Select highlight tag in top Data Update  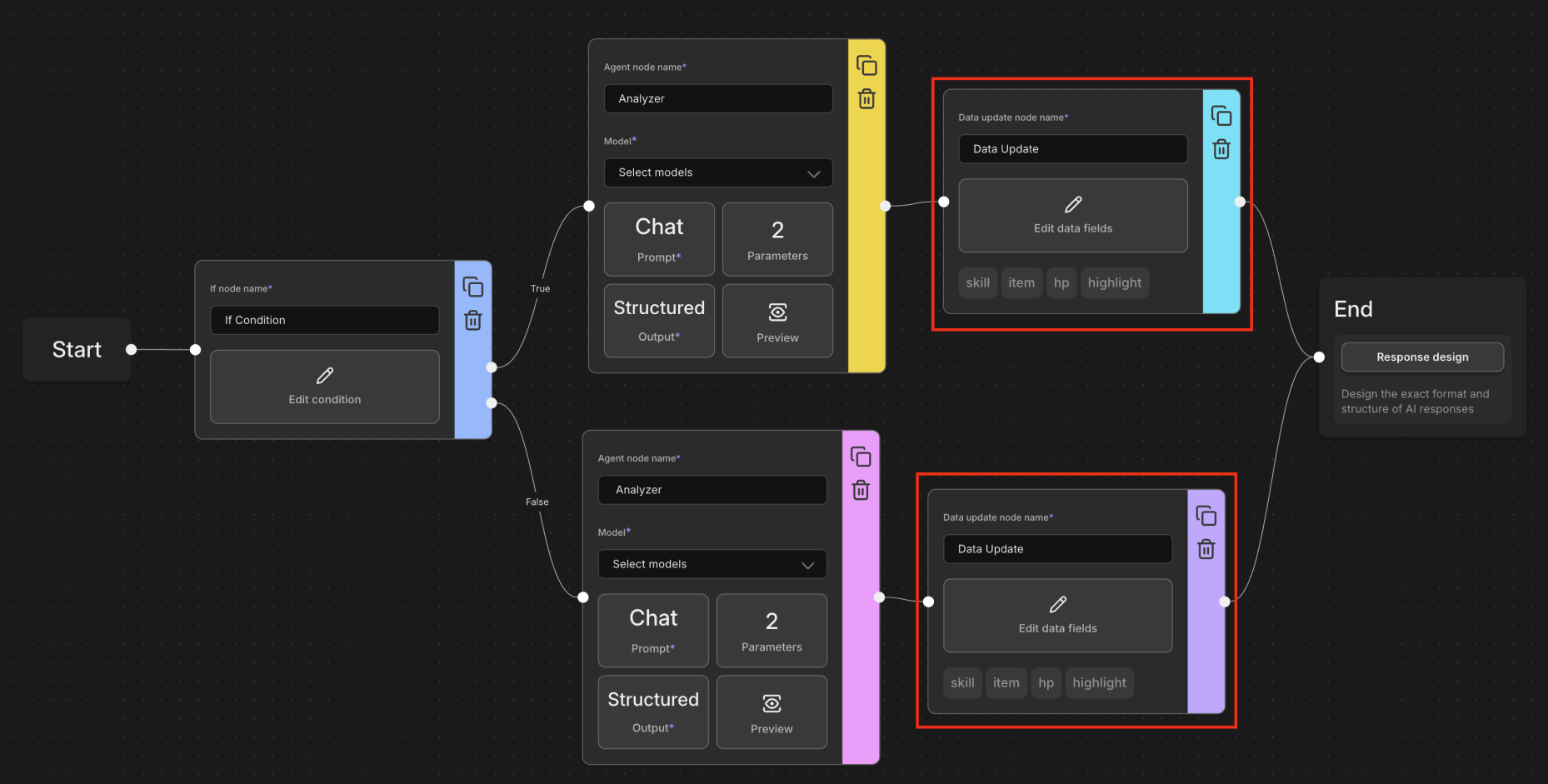1114,283
